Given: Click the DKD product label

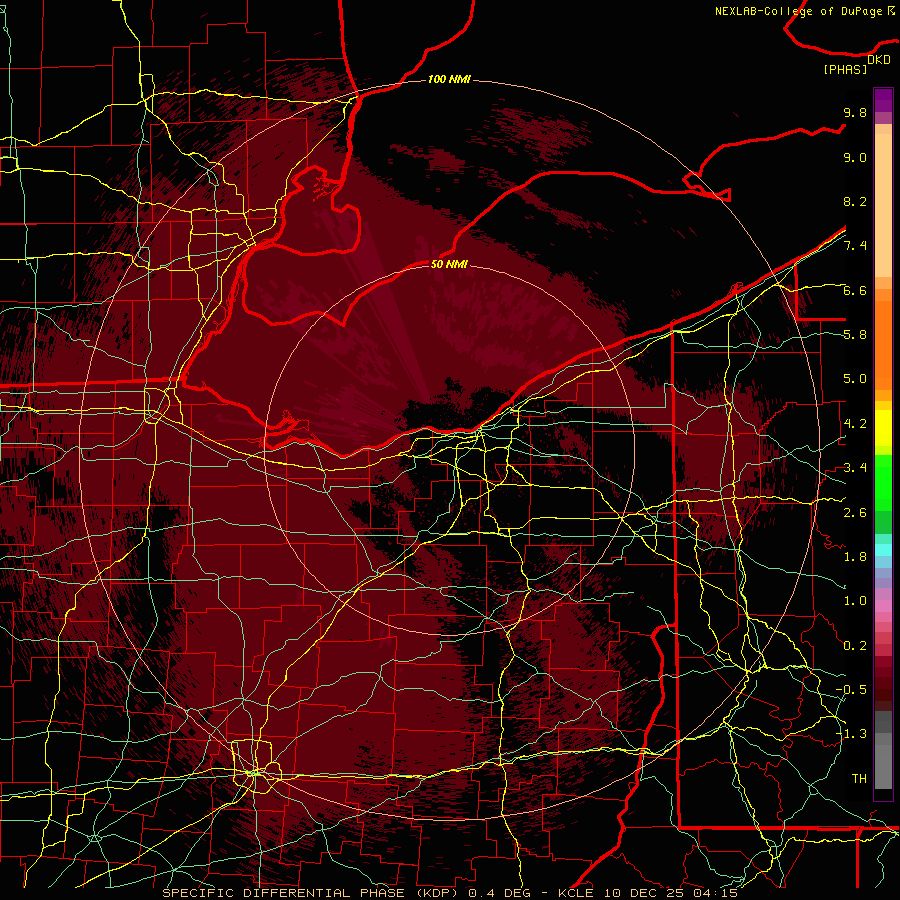Looking at the screenshot, I should (x=878, y=60).
